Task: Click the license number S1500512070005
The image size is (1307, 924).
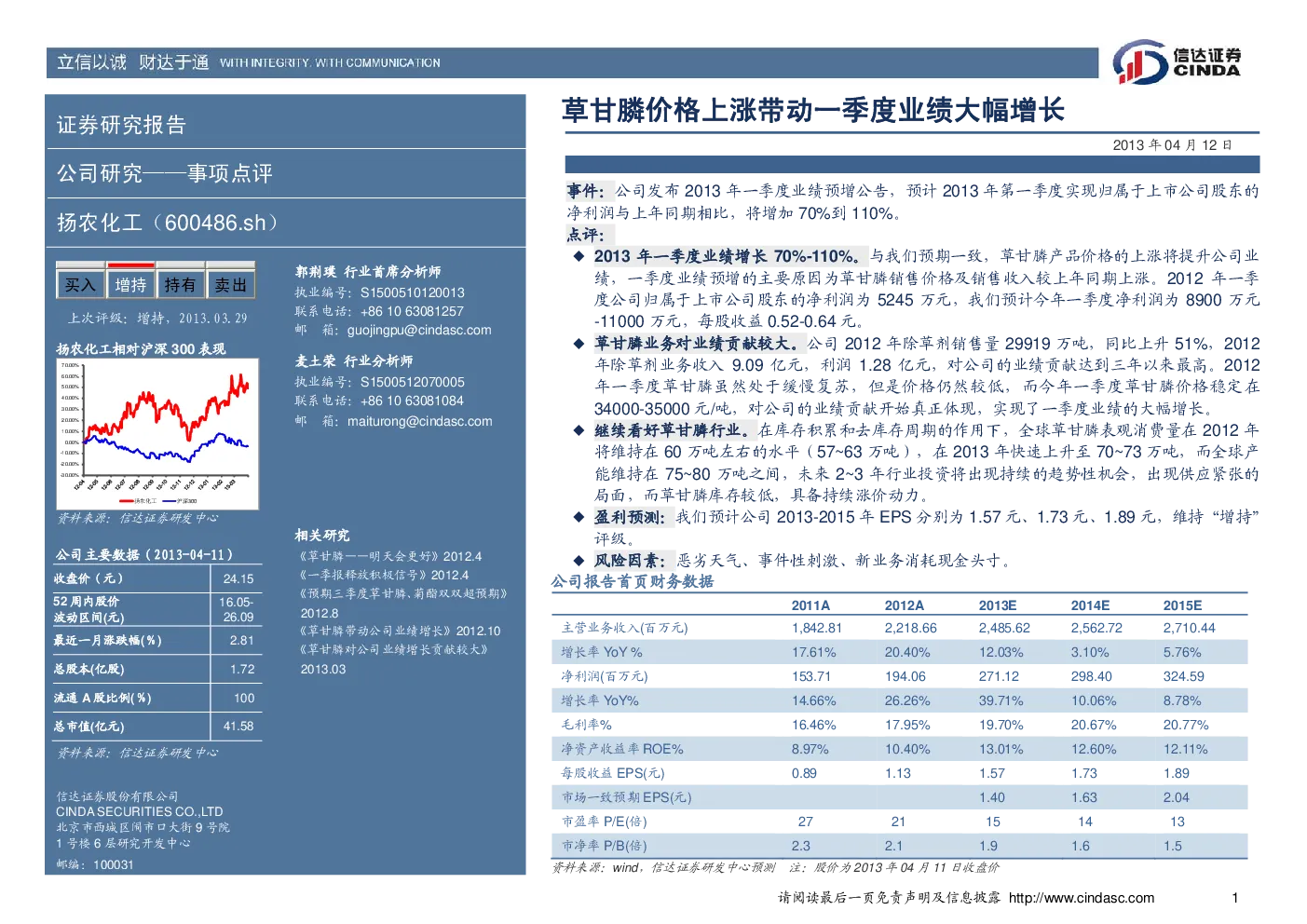Action: click(413, 382)
